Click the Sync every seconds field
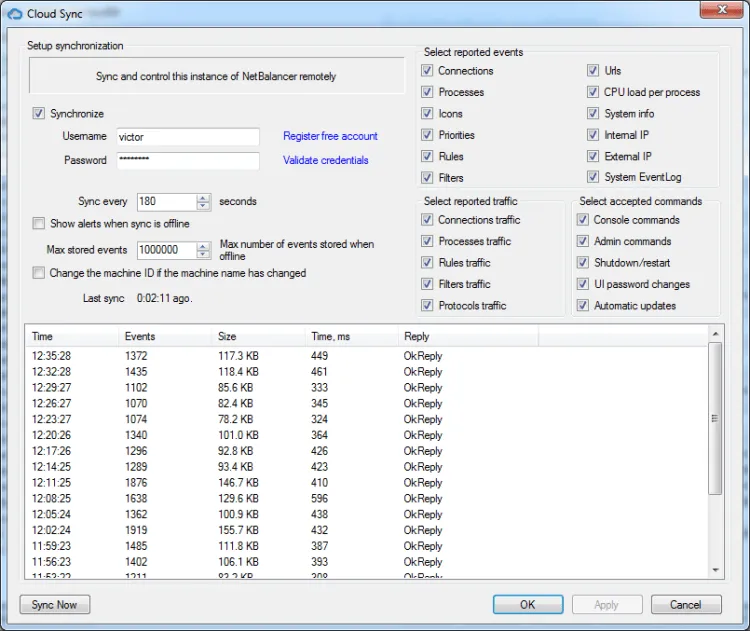The width and height of the screenshot is (750, 631). 166,201
